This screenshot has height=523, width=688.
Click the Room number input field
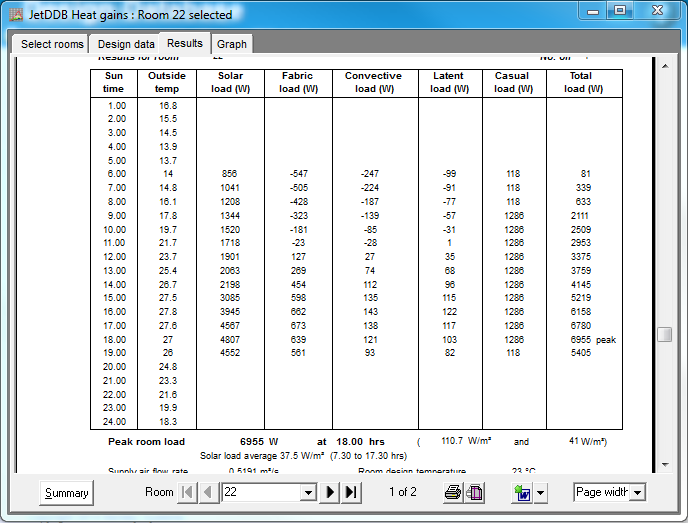pyautogui.click(x=262, y=492)
